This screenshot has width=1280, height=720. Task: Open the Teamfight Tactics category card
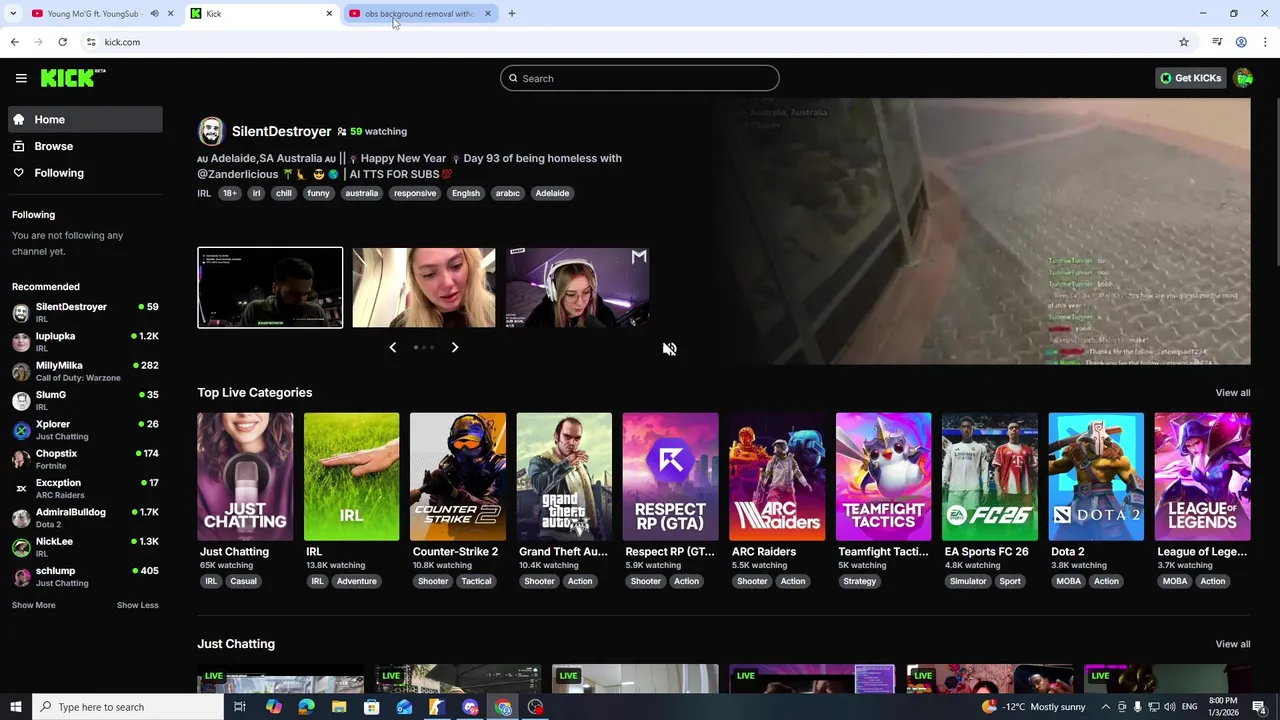(x=883, y=477)
